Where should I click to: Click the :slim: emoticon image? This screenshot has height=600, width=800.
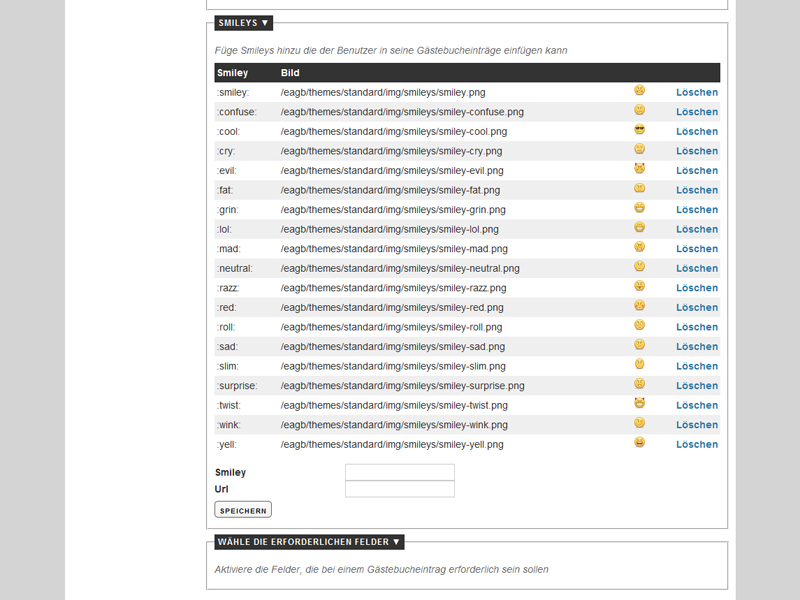click(x=639, y=364)
